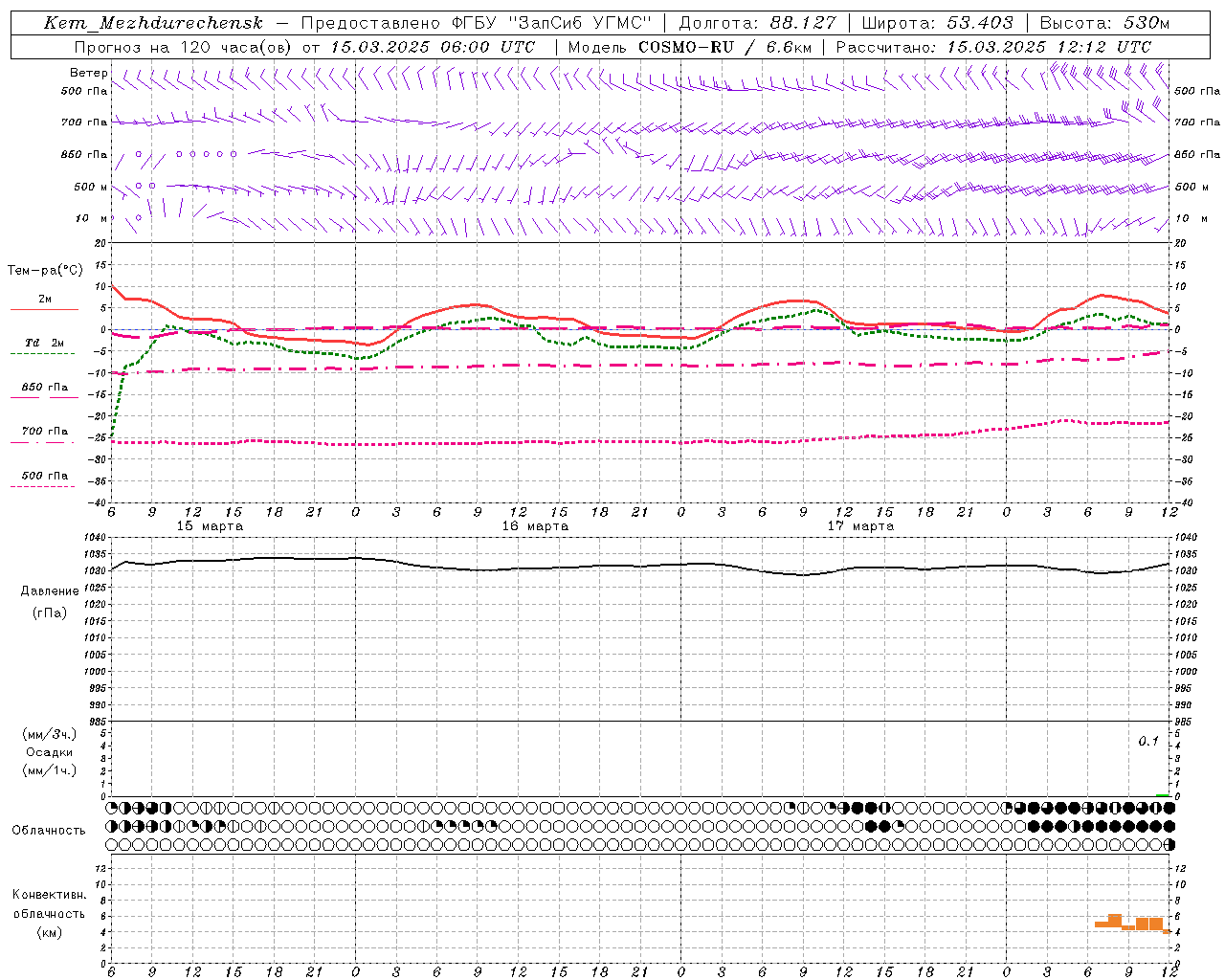This screenshot has width=1225, height=980.
Task: Click the calculation time 15.03.2025 12:12 UTC
Action: (1049, 47)
